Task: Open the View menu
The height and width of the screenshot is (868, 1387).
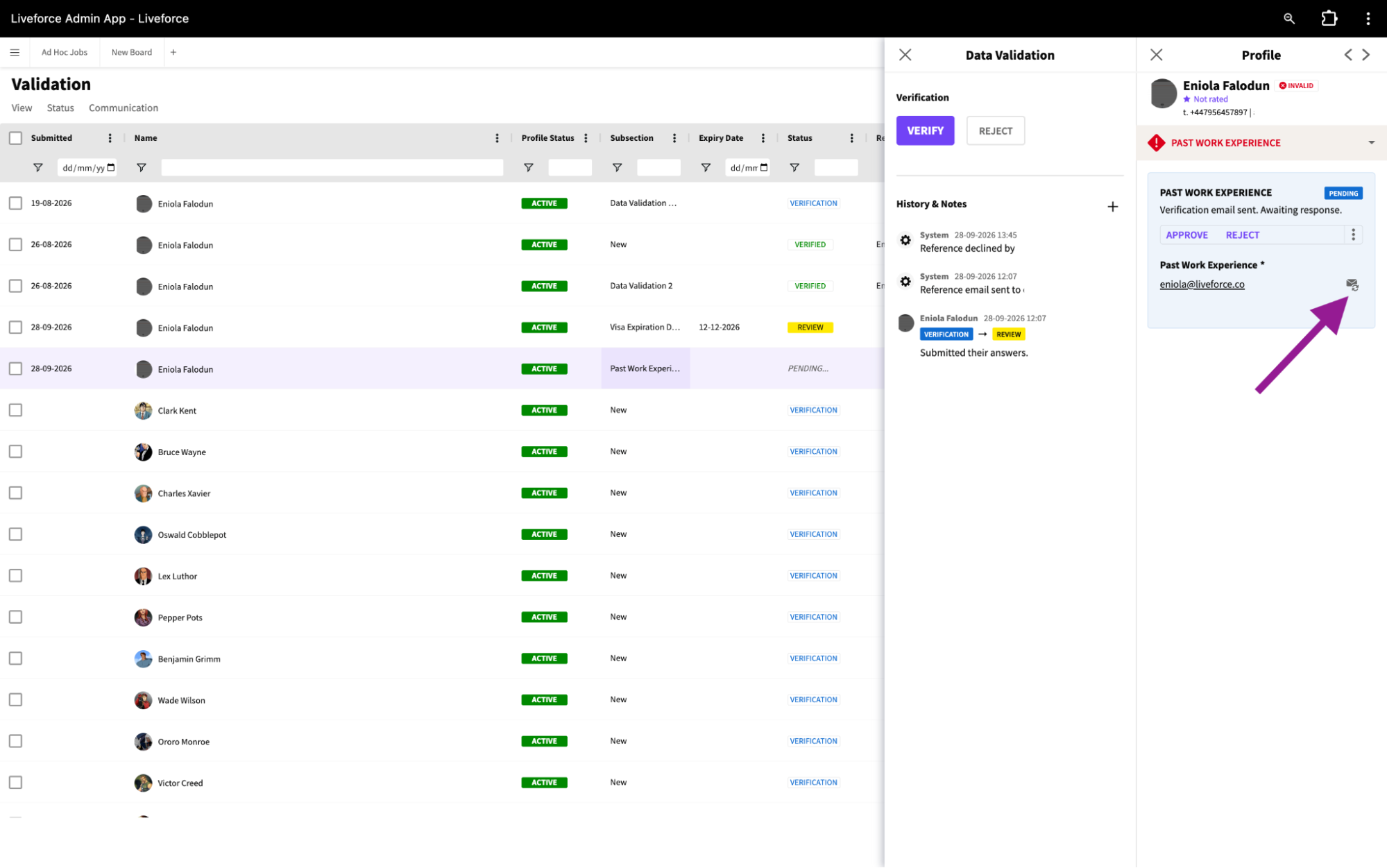Action: coord(22,108)
